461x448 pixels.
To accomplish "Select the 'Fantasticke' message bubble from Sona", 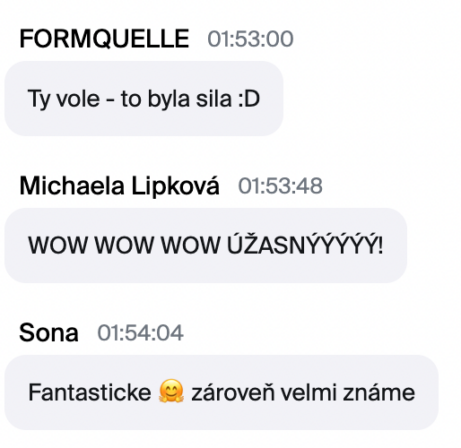I will tap(221, 392).
